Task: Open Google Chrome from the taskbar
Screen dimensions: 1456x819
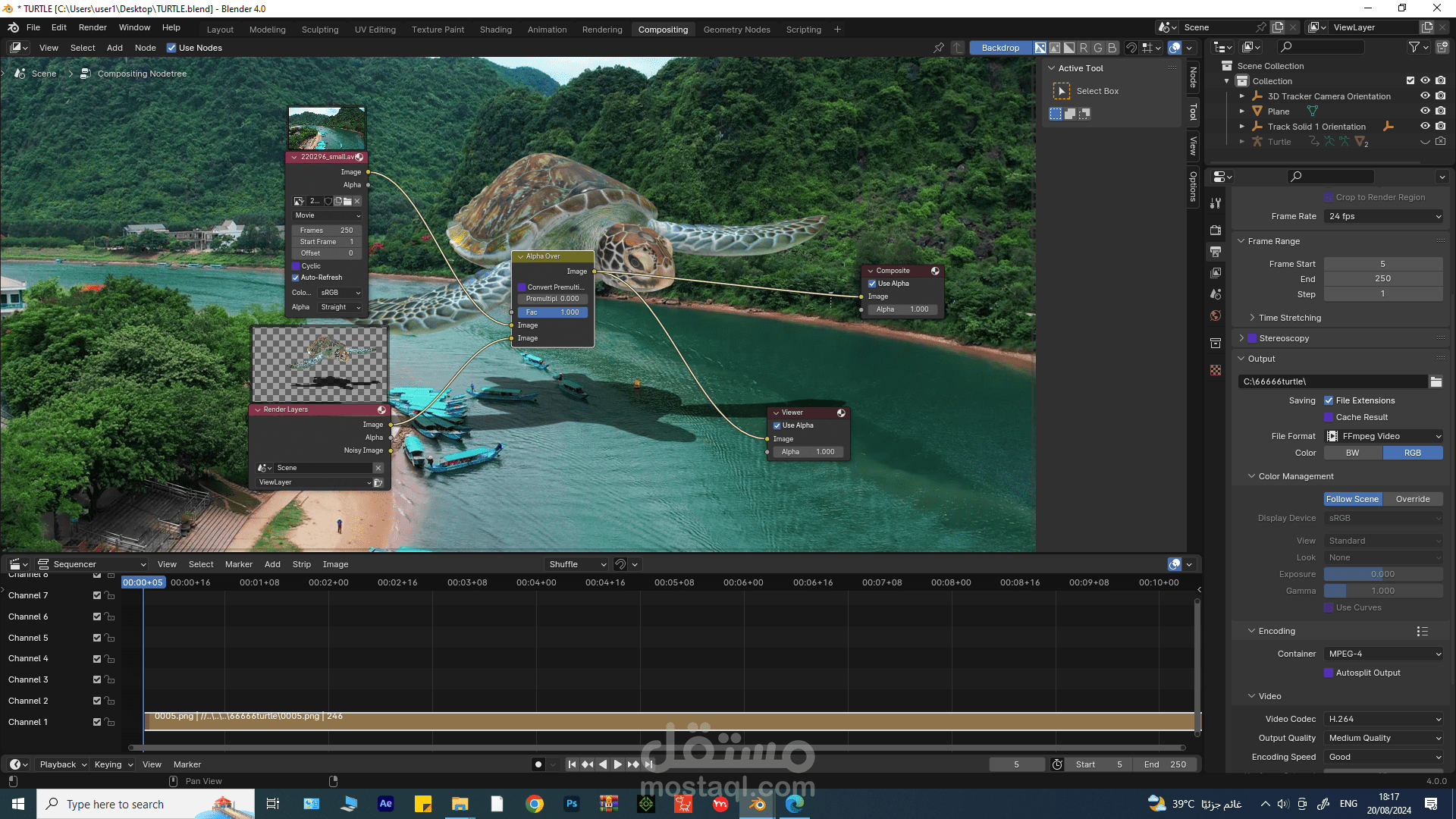Action: click(x=535, y=804)
